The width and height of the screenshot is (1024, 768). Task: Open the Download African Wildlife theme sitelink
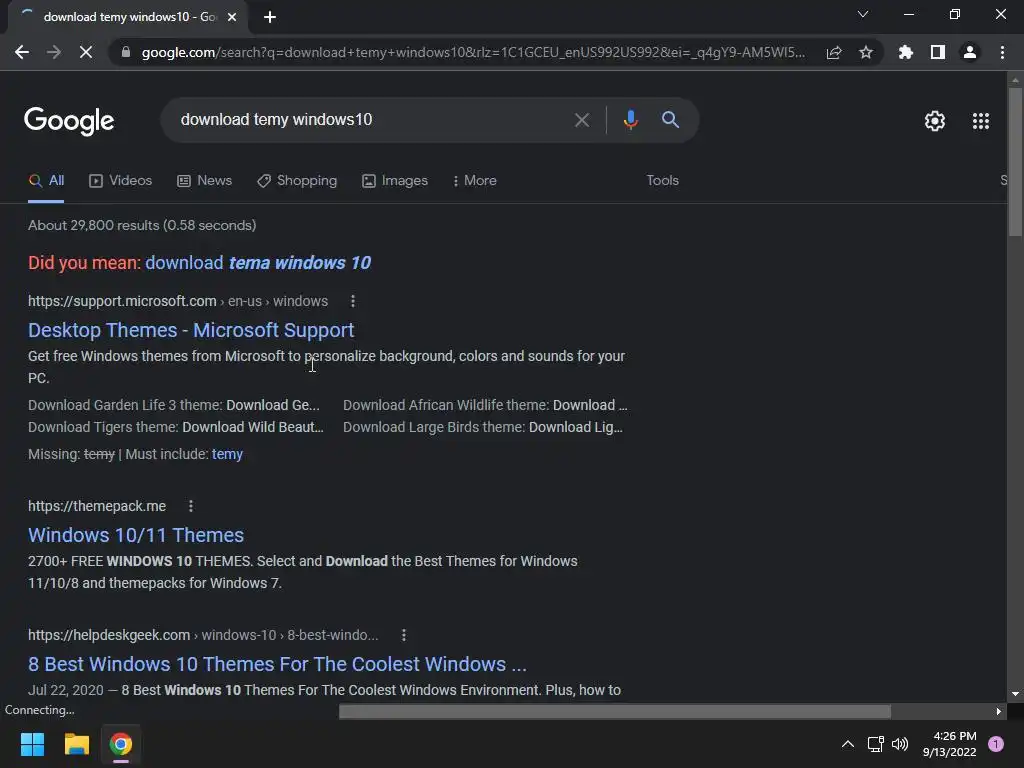coord(485,405)
